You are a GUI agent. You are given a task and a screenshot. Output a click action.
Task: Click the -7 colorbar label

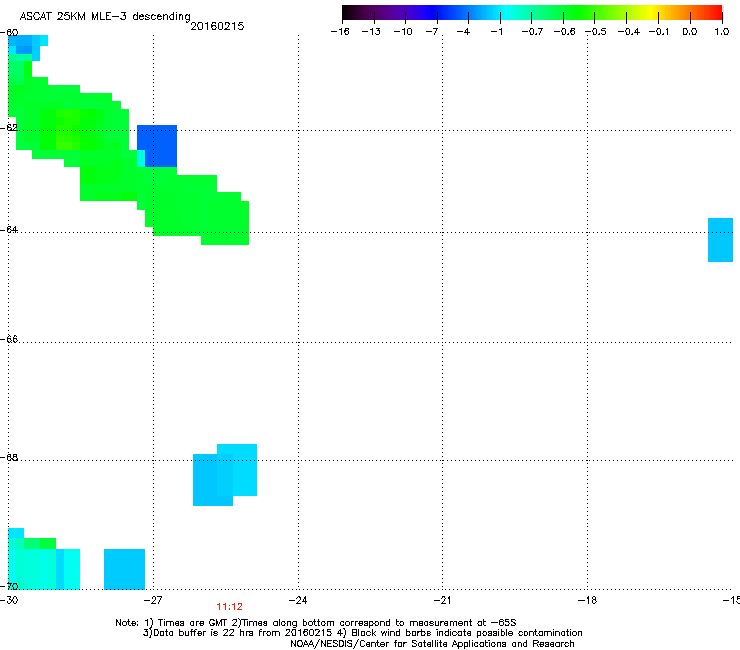click(x=431, y=32)
